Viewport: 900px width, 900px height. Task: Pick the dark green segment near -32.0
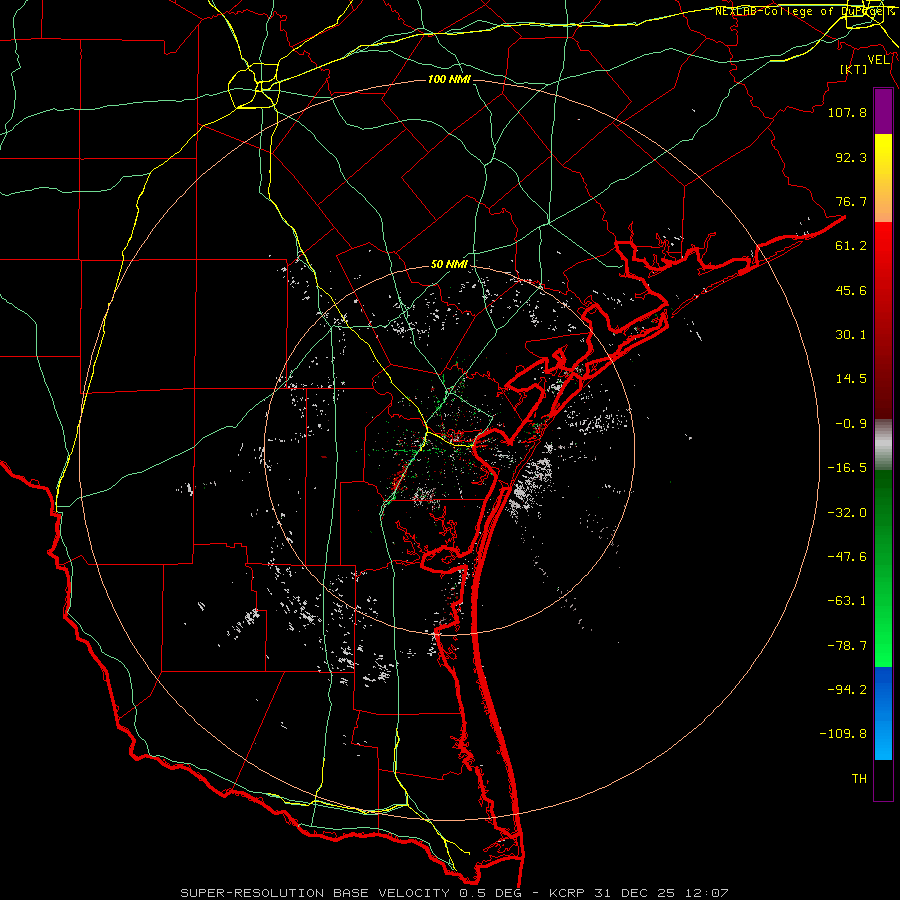coord(883,514)
